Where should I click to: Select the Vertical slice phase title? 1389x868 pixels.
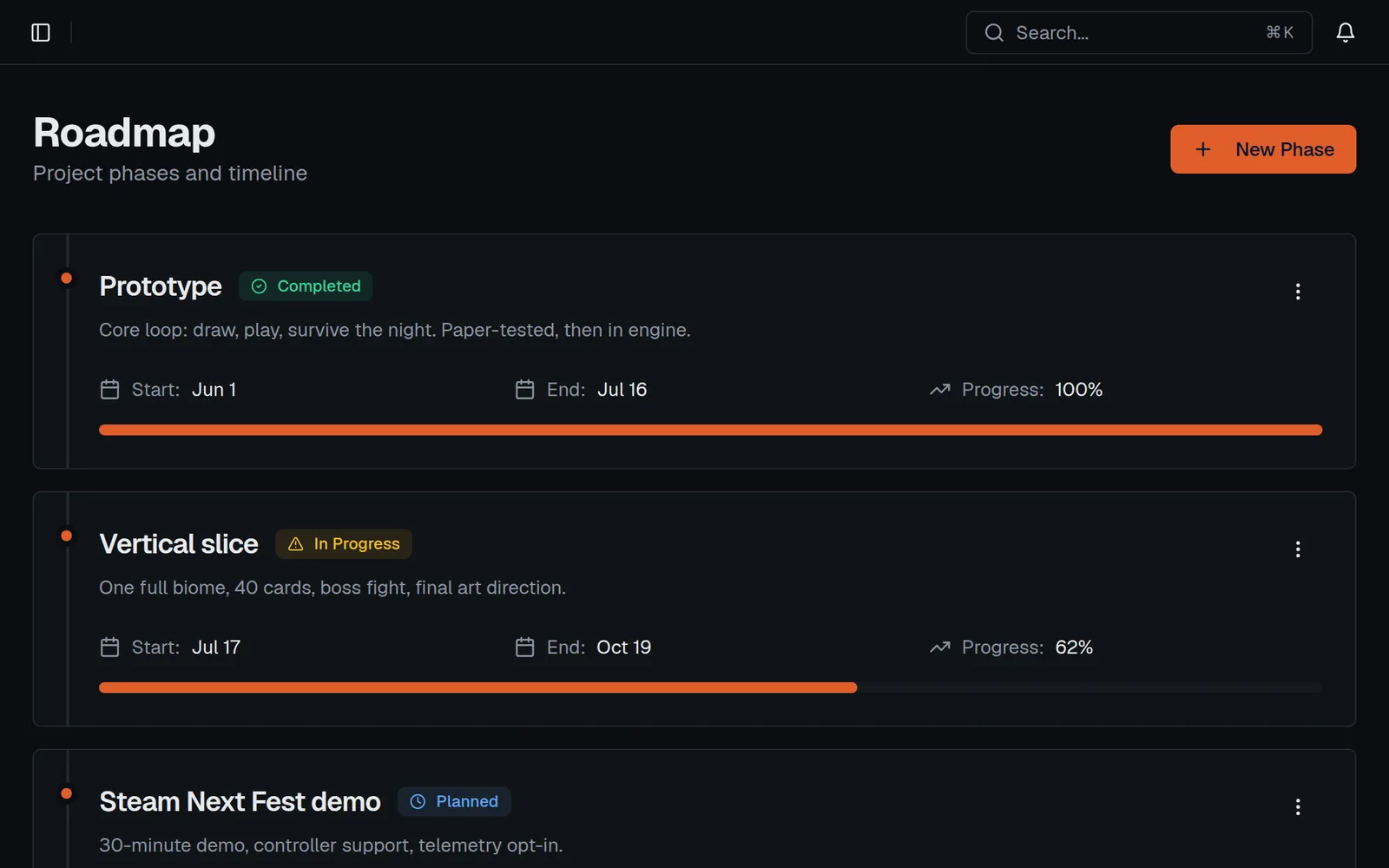point(179,544)
